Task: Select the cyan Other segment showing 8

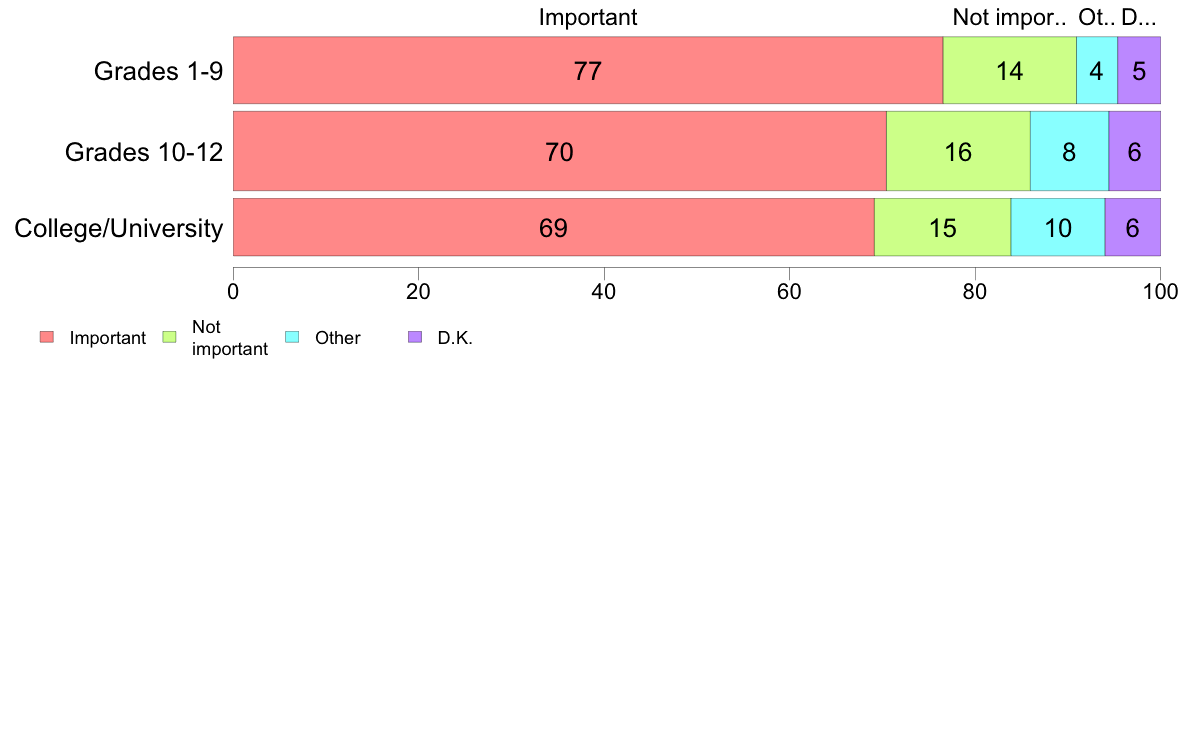Action: 1070,151
